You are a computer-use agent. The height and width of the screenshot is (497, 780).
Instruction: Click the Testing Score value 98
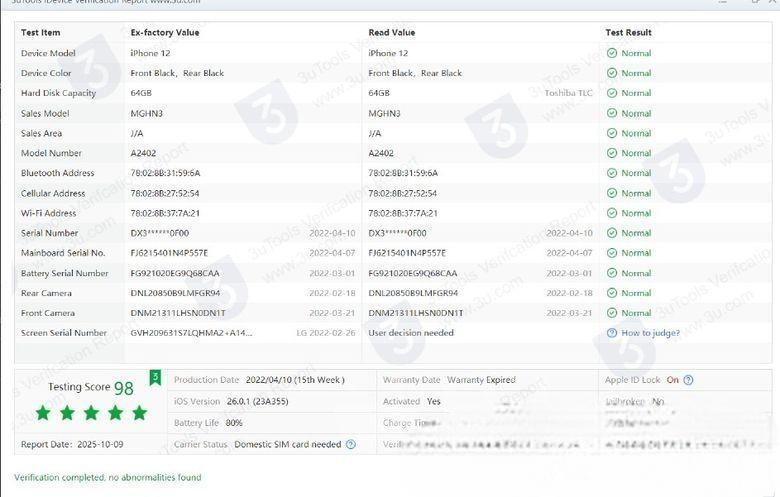tap(123, 388)
